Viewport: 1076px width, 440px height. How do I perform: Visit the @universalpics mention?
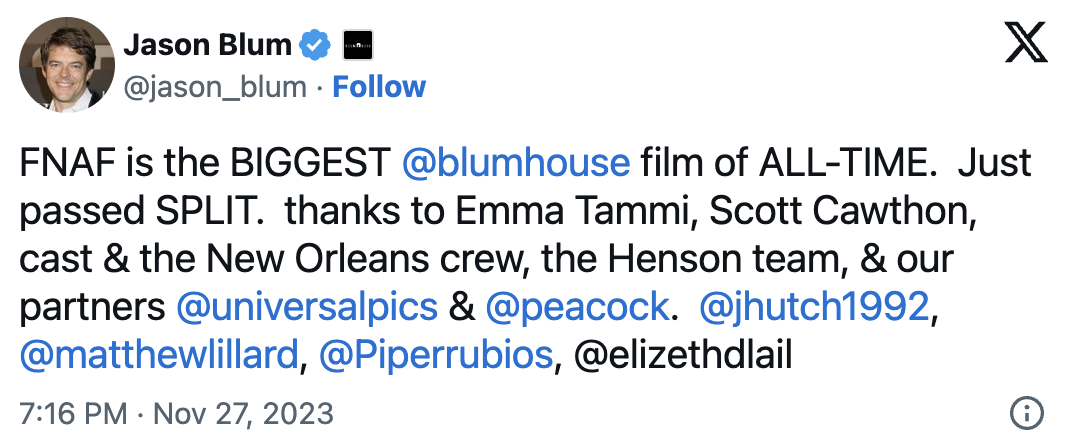(307, 307)
